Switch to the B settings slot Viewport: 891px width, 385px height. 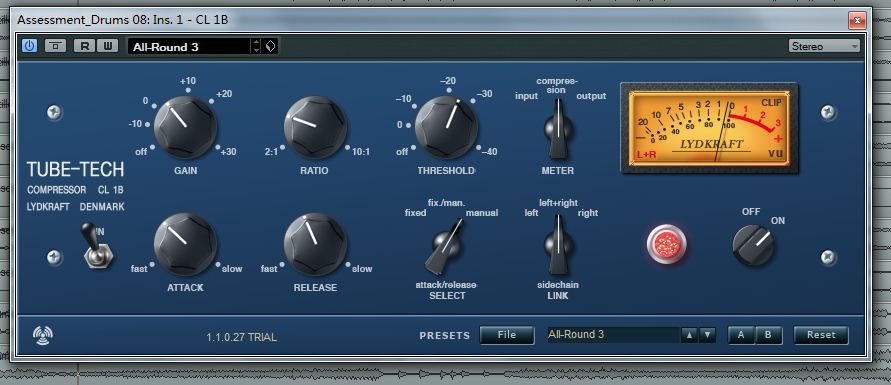(768, 335)
